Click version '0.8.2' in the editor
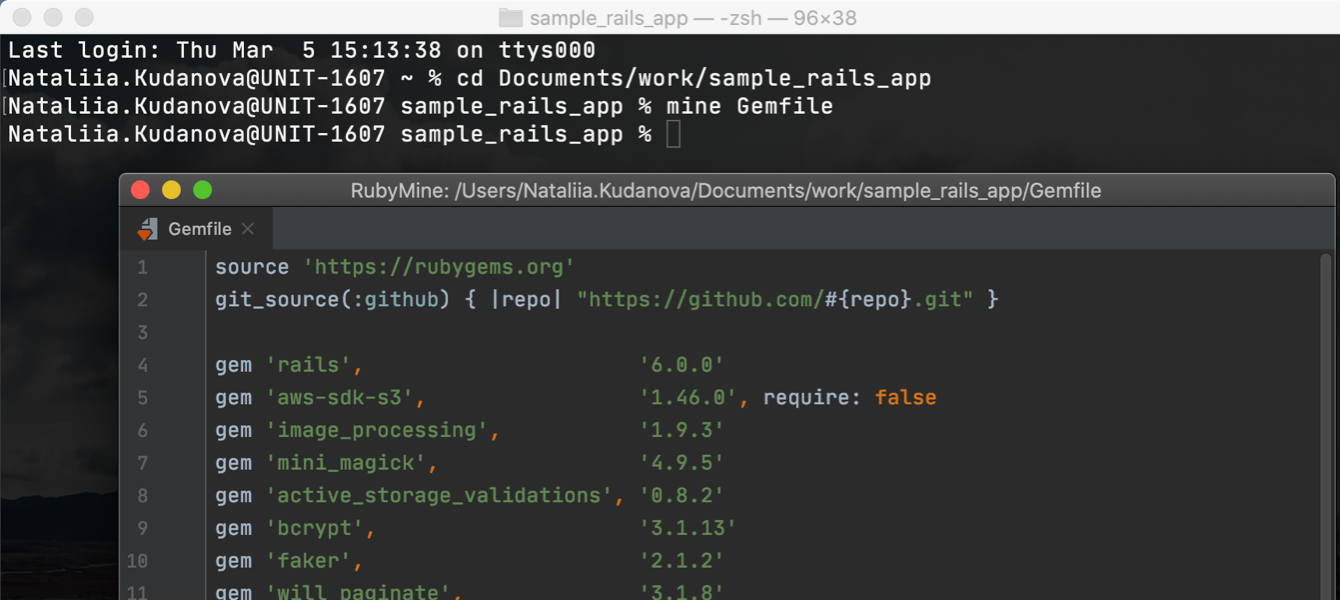 (682, 496)
